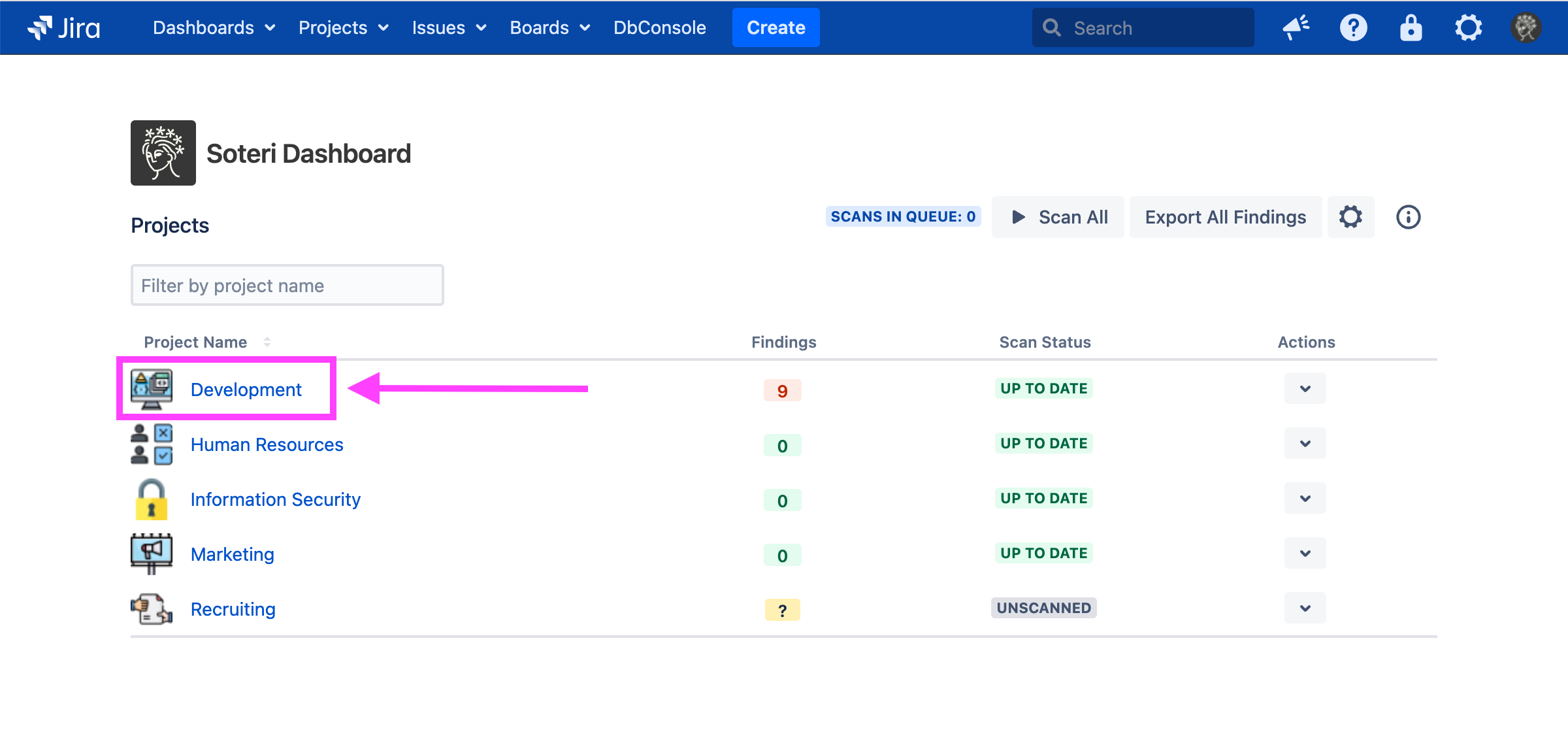Open actions dropdown for Marketing
This screenshot has width=1568, height=749.
click(x=1305, y=554)
